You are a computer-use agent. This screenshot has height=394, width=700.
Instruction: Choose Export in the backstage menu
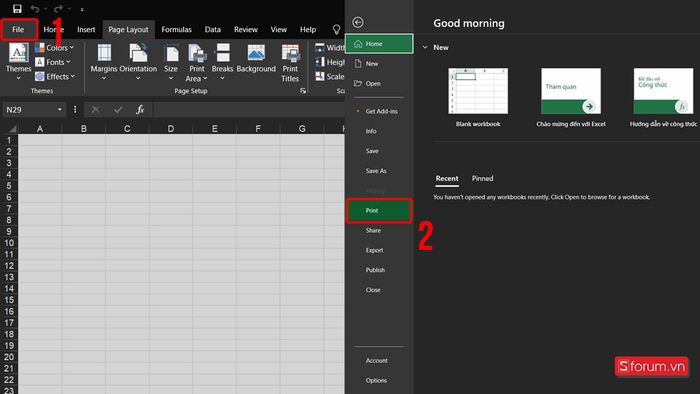point(379,250)
